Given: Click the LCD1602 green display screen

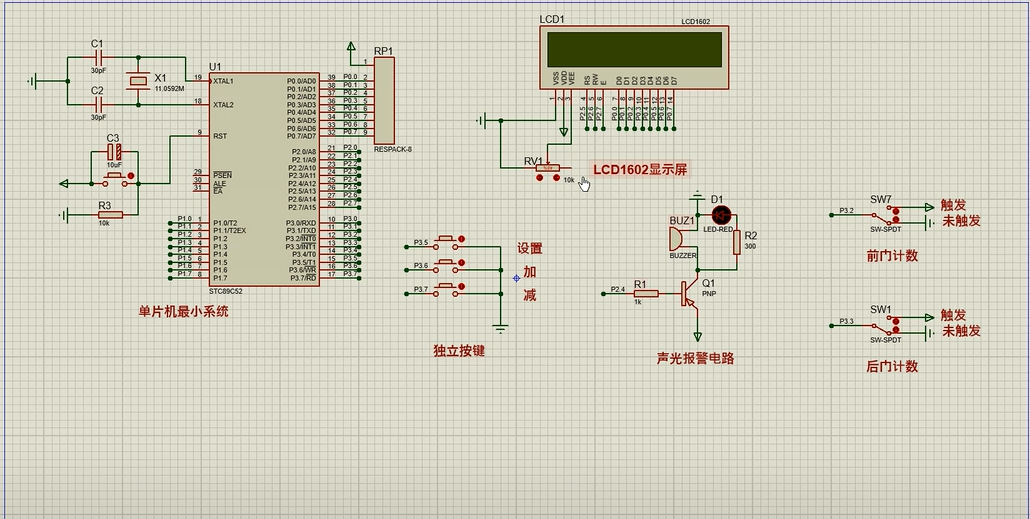Looking at the screenshot, I should click(x=632, y=48).
